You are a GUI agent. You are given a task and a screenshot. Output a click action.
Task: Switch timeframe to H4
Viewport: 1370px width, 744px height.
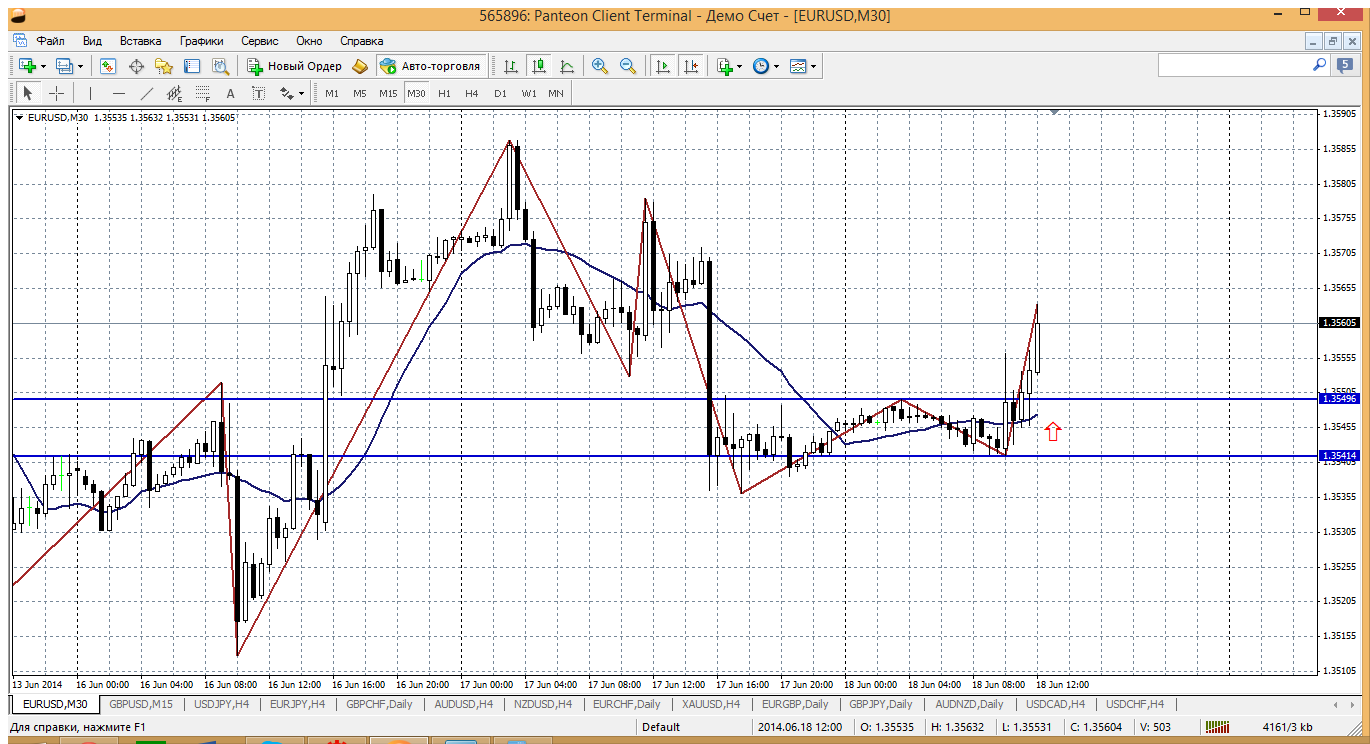pyautogui.click(x=472, y=93)
